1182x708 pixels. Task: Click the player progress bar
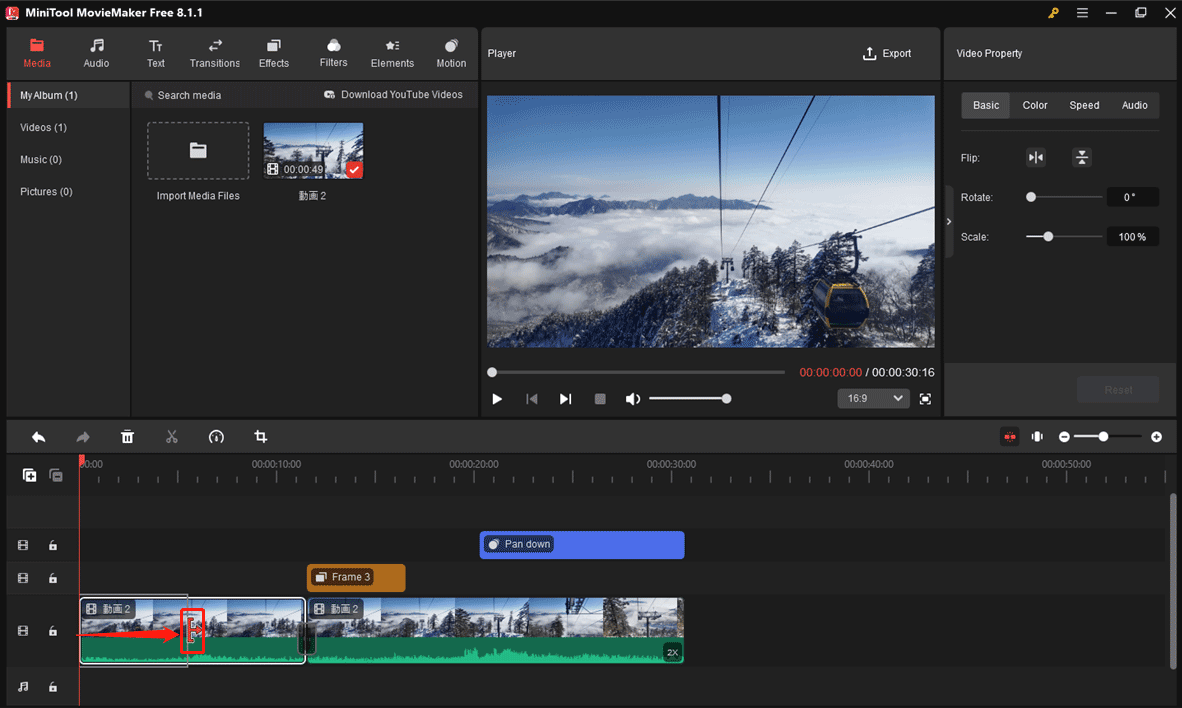638,372
